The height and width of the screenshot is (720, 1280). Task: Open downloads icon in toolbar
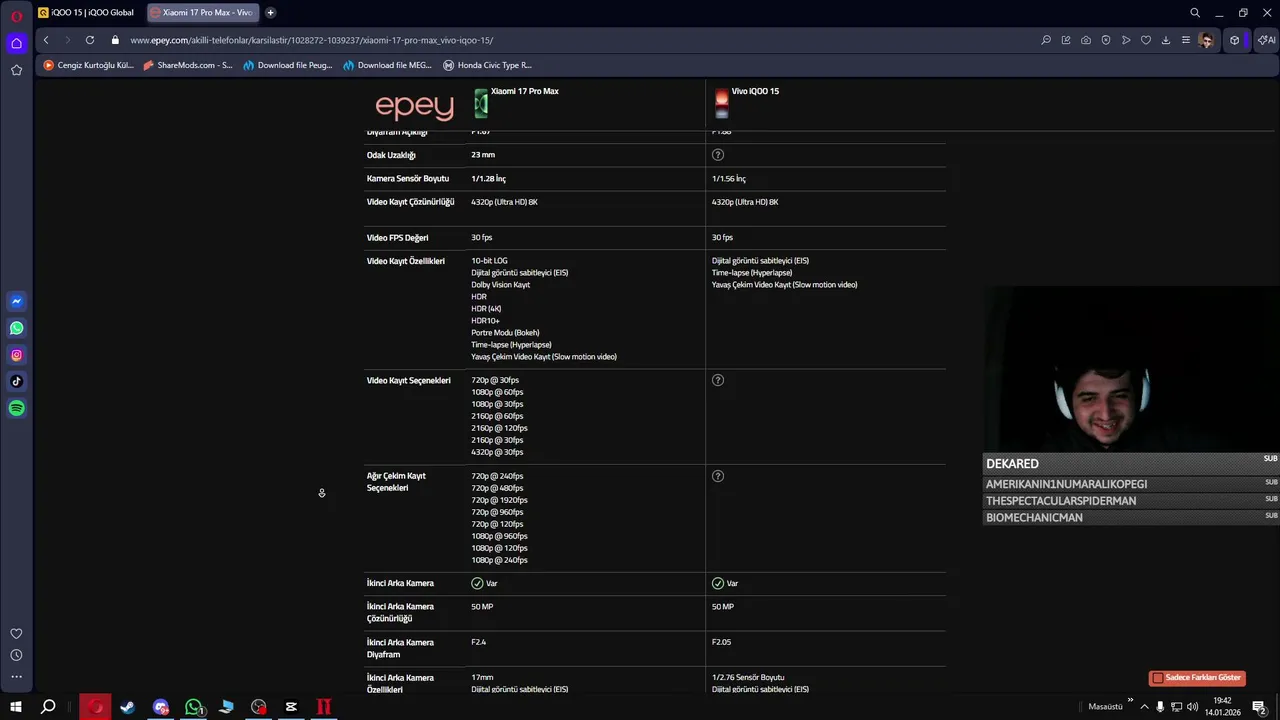click(x=1166, y=40)
